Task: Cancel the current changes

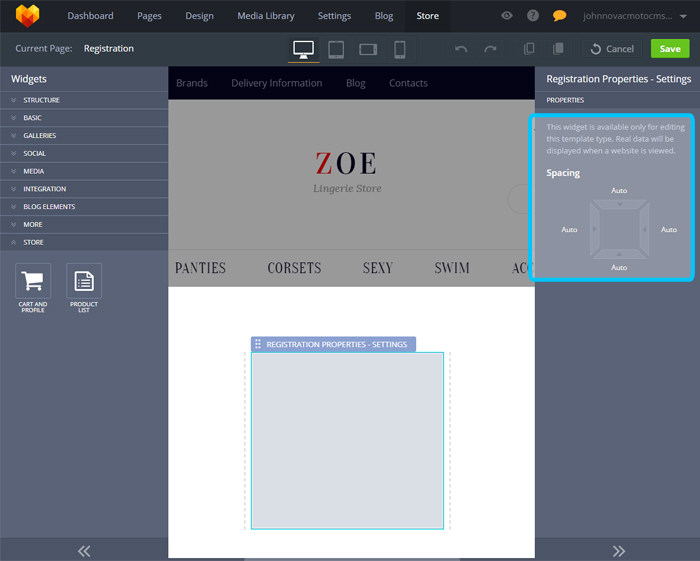Action: click(x=612, y=49)
